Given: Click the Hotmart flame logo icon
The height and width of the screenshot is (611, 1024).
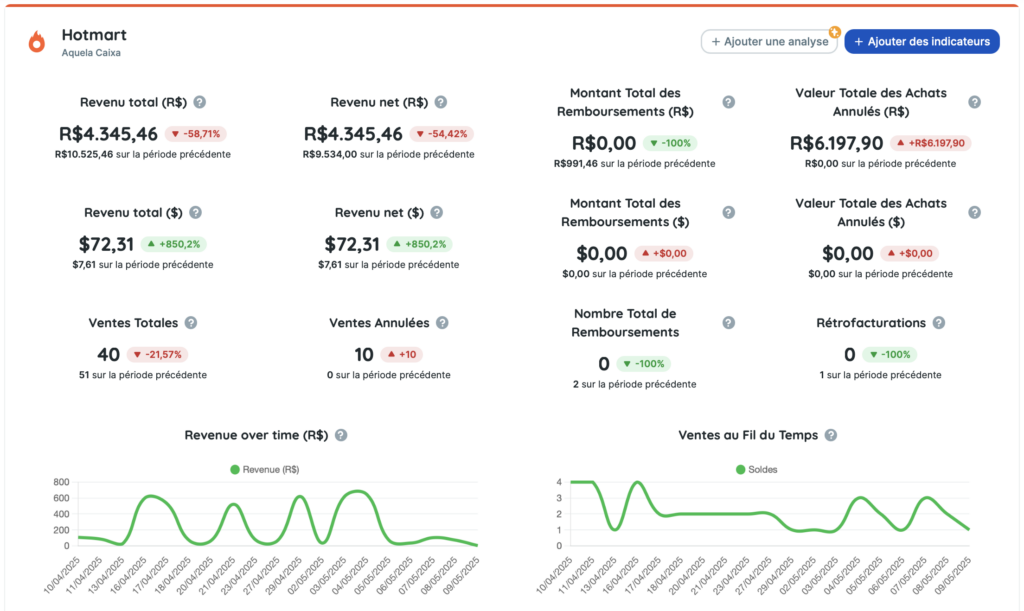Looking at the screenshot, I should point(37,41).
